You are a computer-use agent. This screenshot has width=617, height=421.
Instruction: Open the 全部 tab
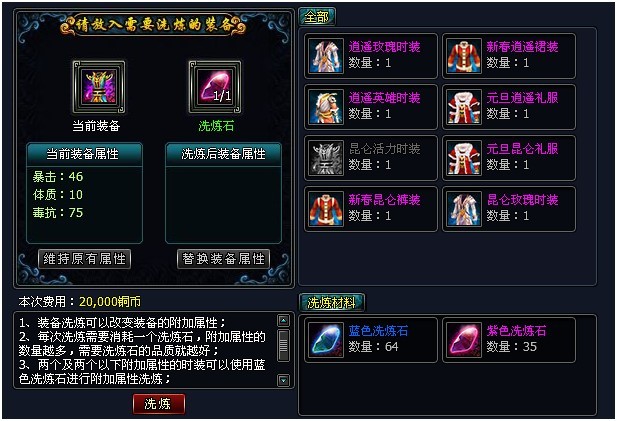point(317,17)
